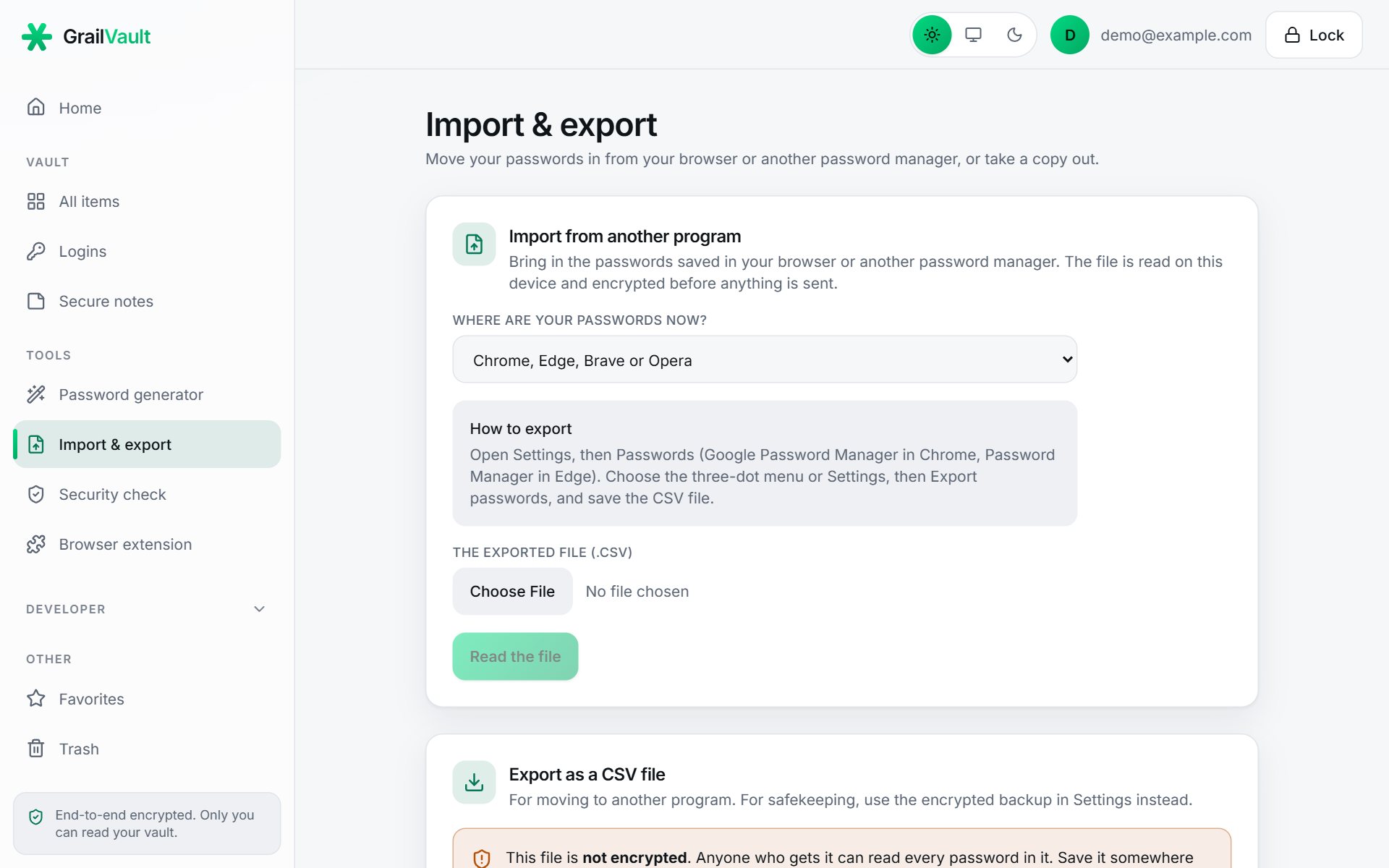This screenshot has width=1389, height=868.
Task: Click the warning shield icon in not encrypted notice
Action: coord(481,858)
